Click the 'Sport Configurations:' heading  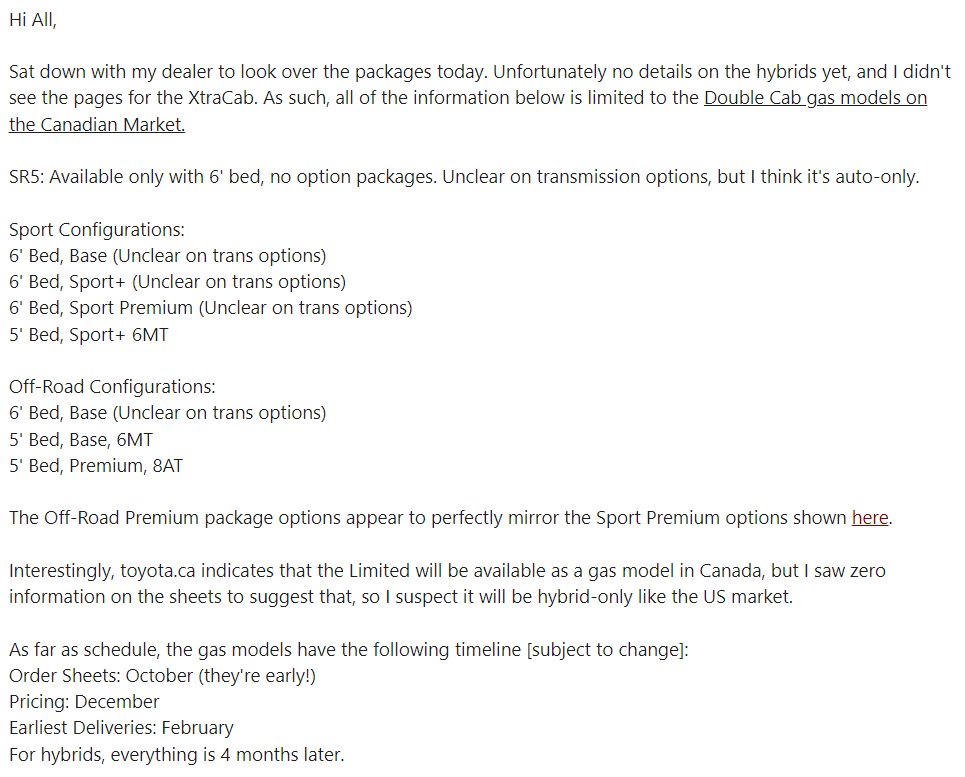coord(97,230)
